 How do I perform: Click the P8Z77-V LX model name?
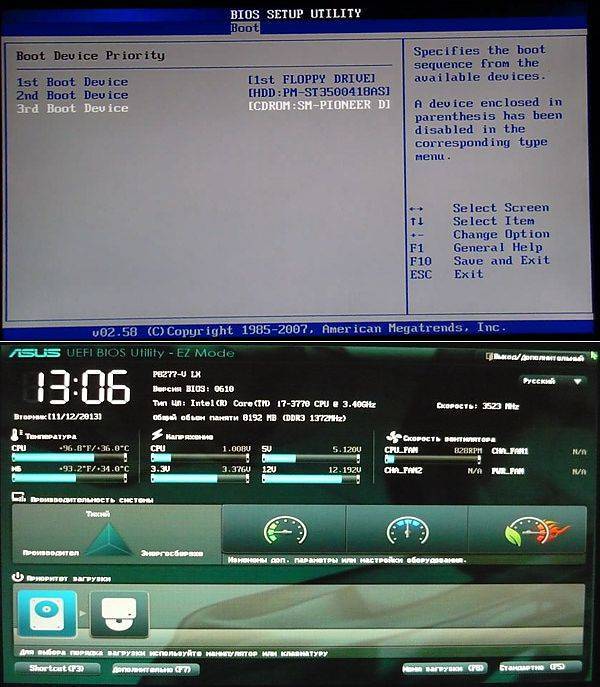point(177,374)
